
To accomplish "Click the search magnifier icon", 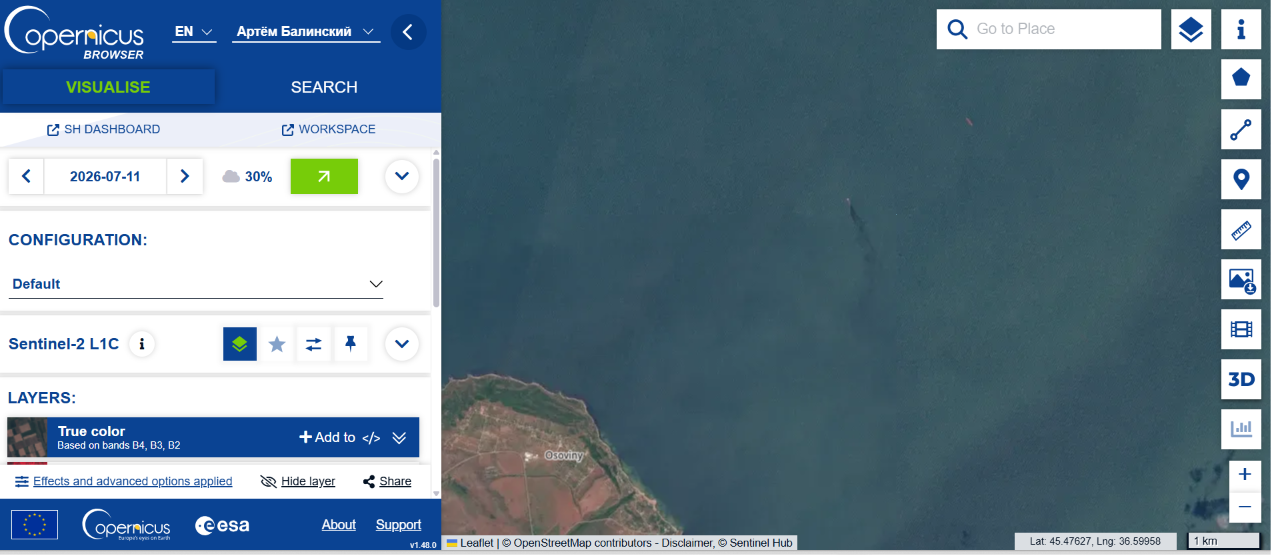I will point(957,29).
